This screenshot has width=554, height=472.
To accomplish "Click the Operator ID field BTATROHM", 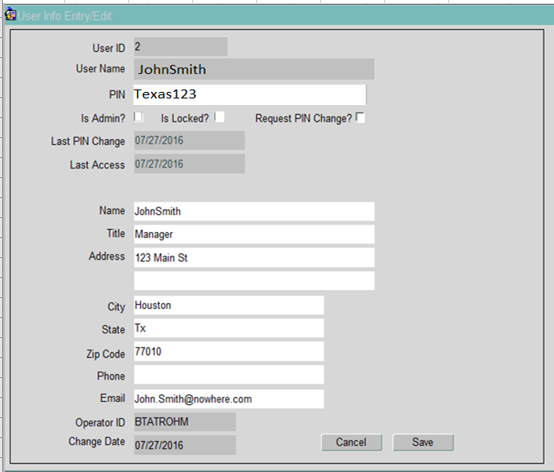I will point(185,422).
